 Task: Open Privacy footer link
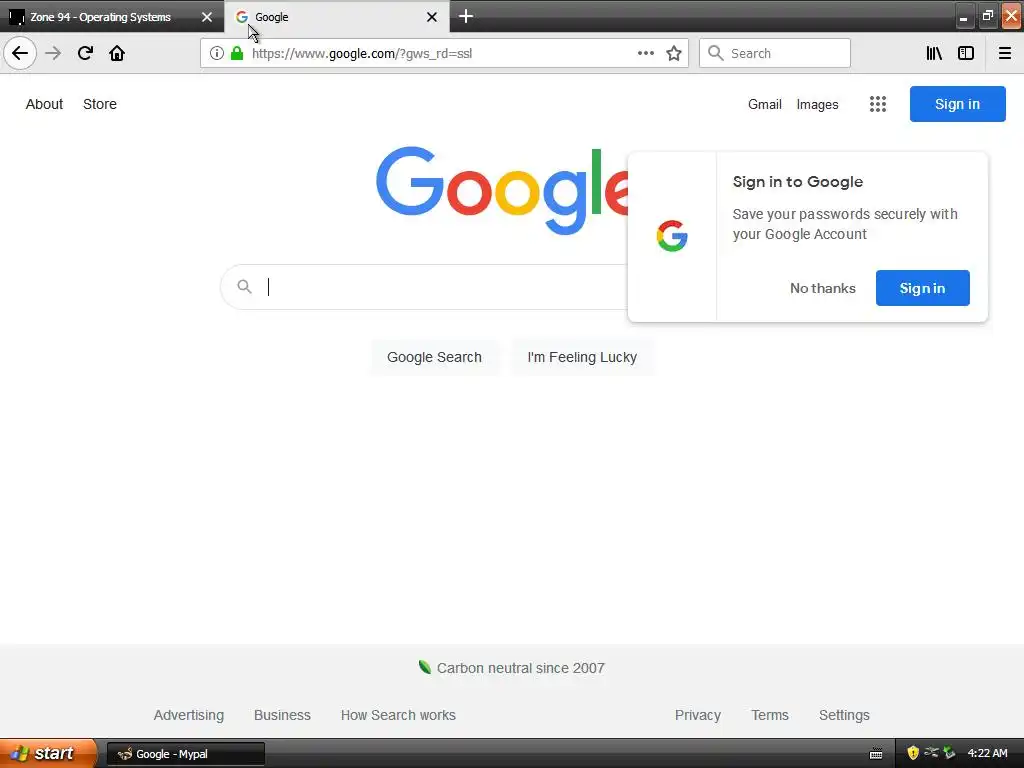[697, 715]
